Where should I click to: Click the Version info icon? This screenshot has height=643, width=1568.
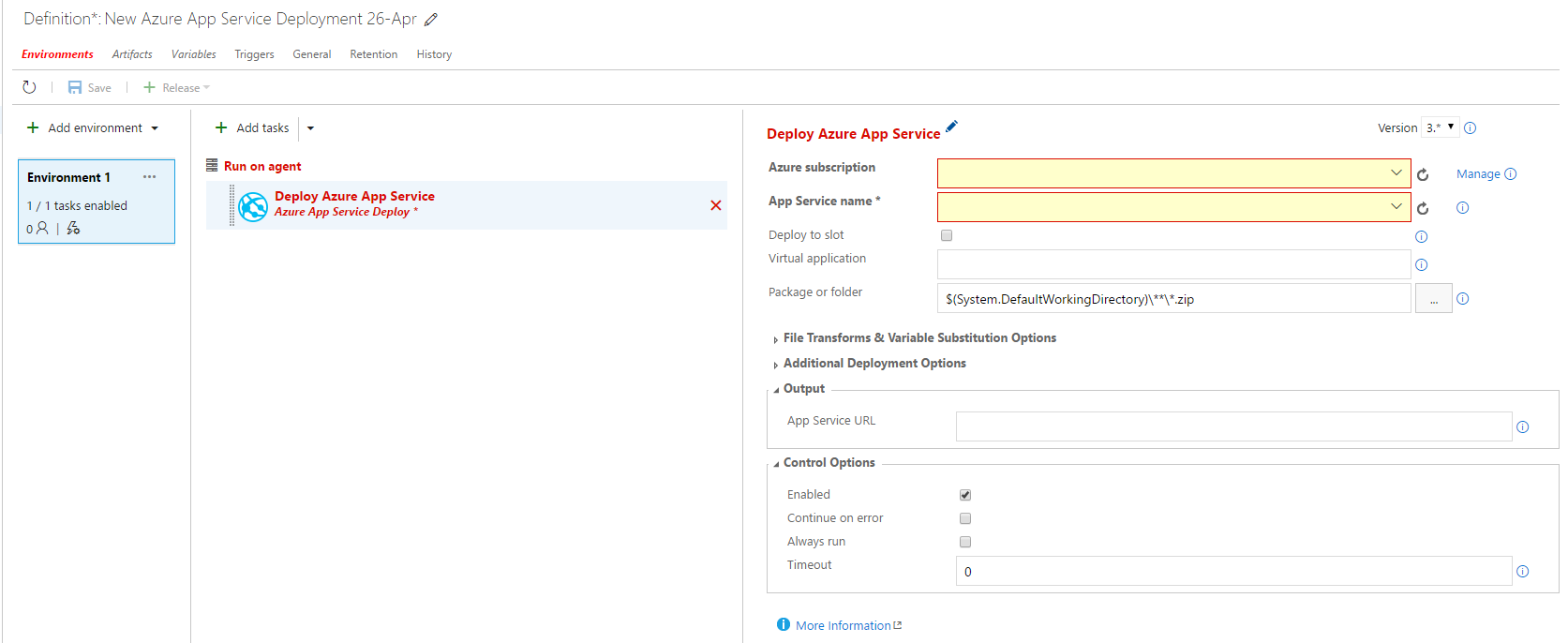tap(1470, 128)
